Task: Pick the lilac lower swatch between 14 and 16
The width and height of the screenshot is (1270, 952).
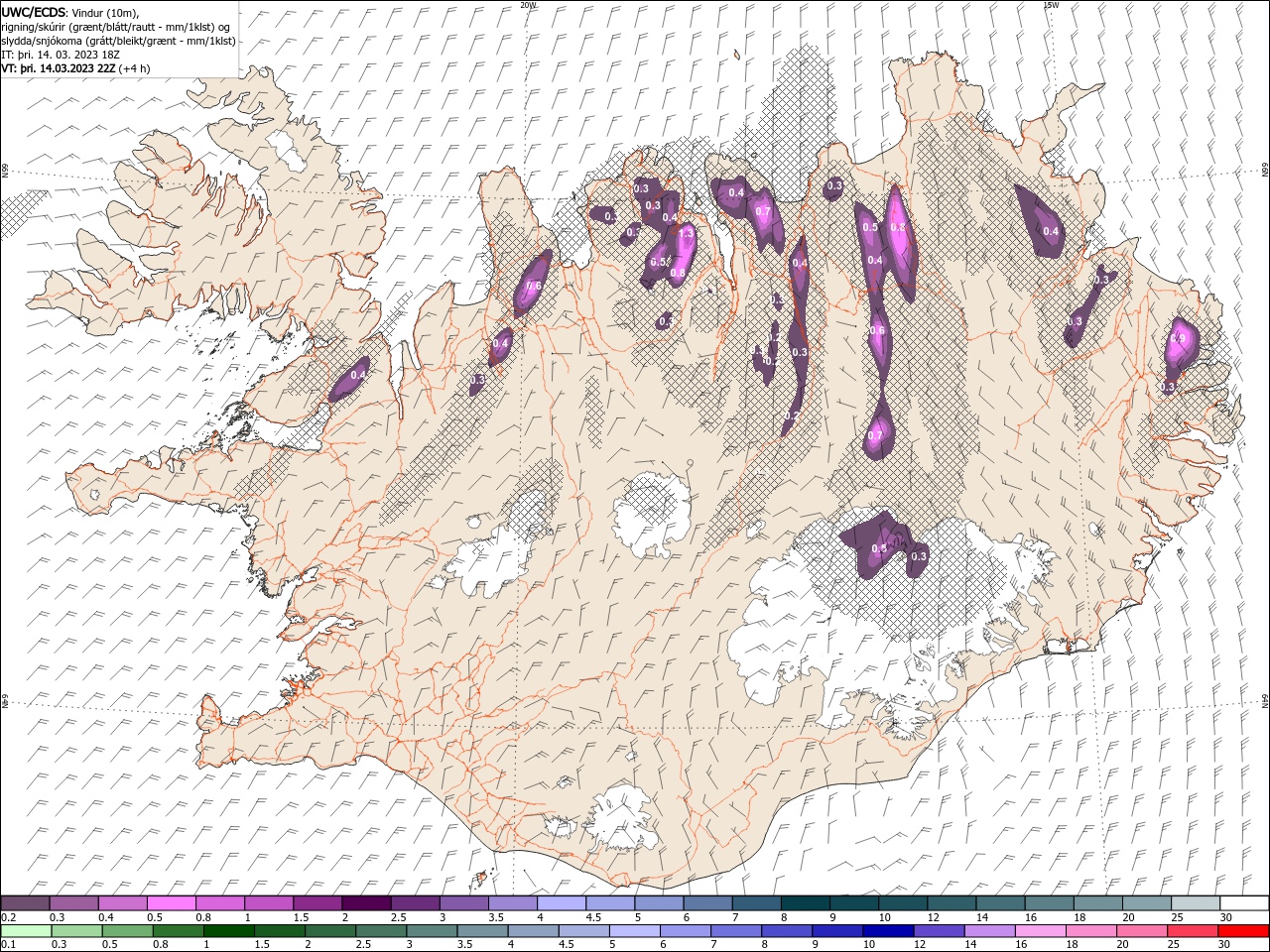Action: [x=989, y=931]
